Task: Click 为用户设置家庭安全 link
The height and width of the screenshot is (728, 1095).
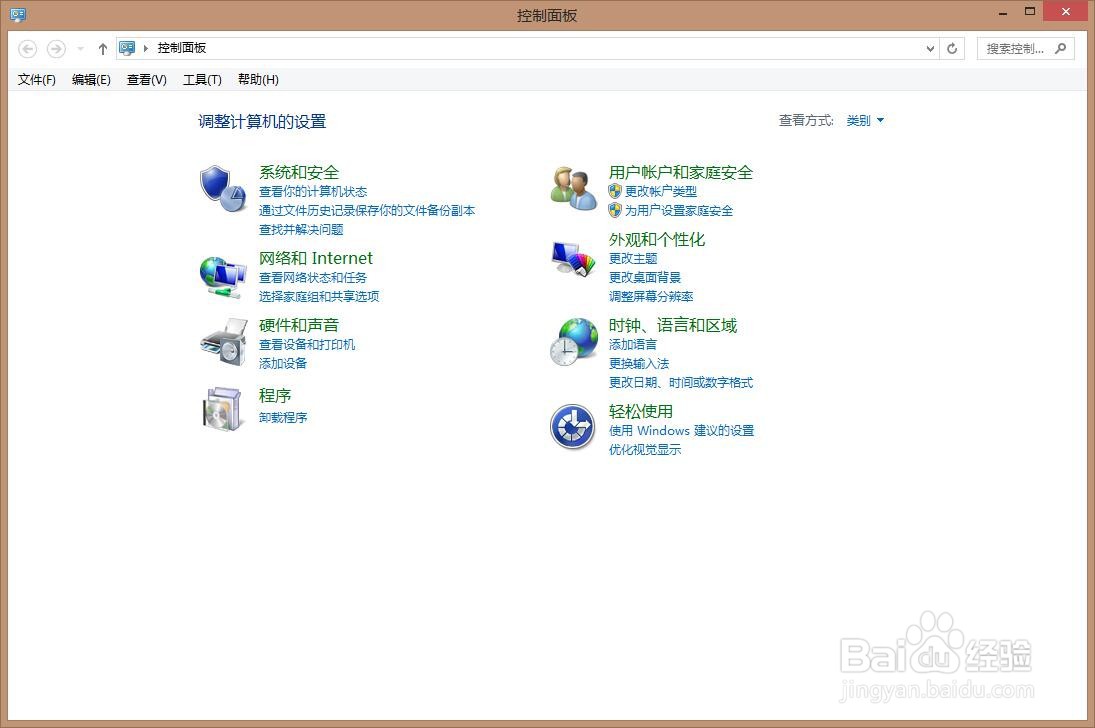Action: (679, 210)
